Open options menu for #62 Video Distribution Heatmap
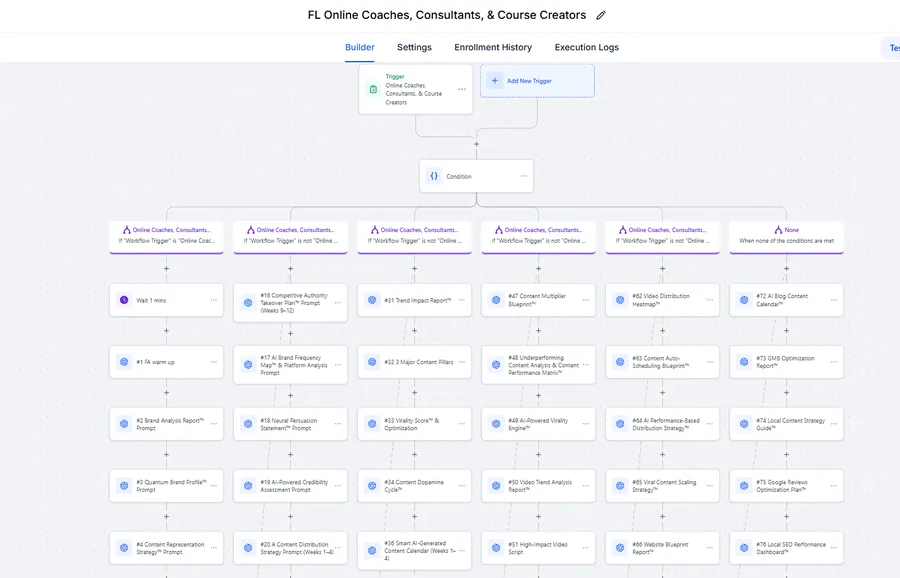The image size is (900, 578). pos(709,300)
